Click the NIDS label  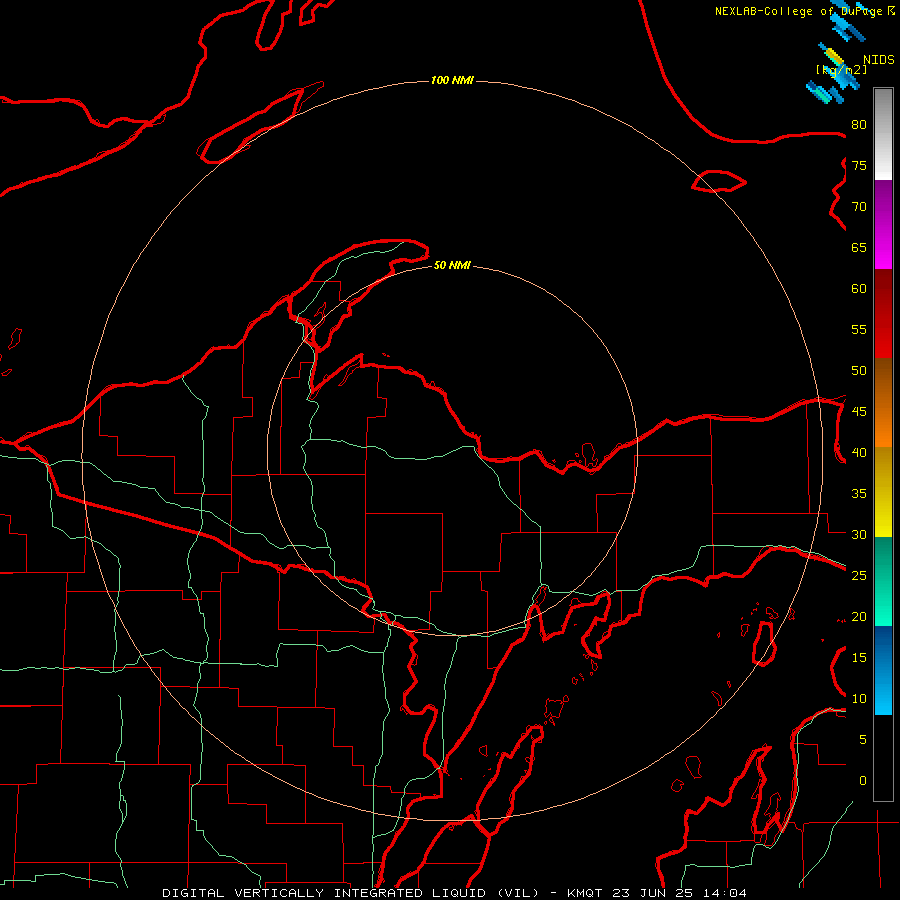pyautogui.click(x=878, y=60)
